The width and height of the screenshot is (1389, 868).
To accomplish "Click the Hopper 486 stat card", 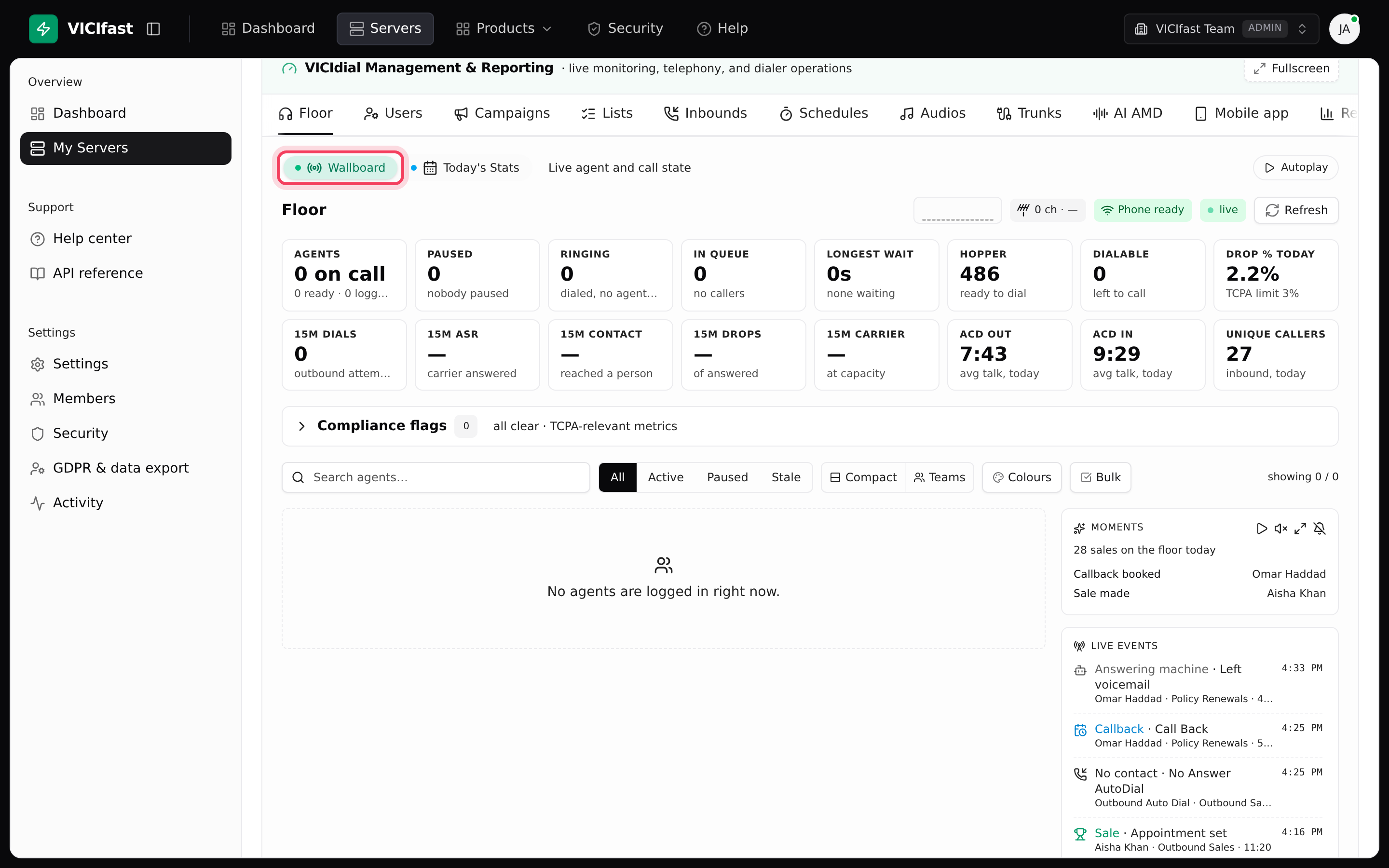I will click(1009, 275).
